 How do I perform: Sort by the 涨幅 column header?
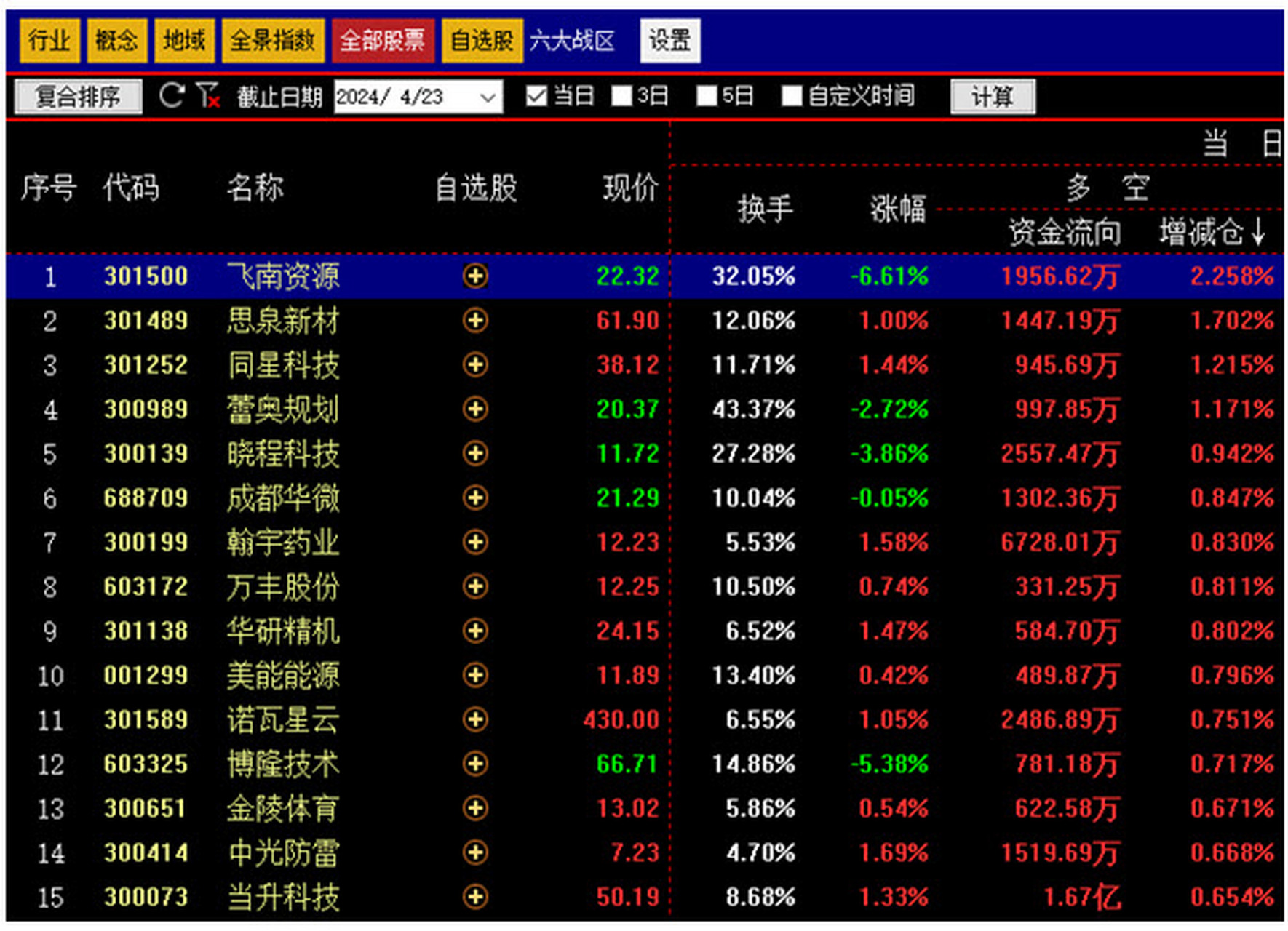click(898, 209)
